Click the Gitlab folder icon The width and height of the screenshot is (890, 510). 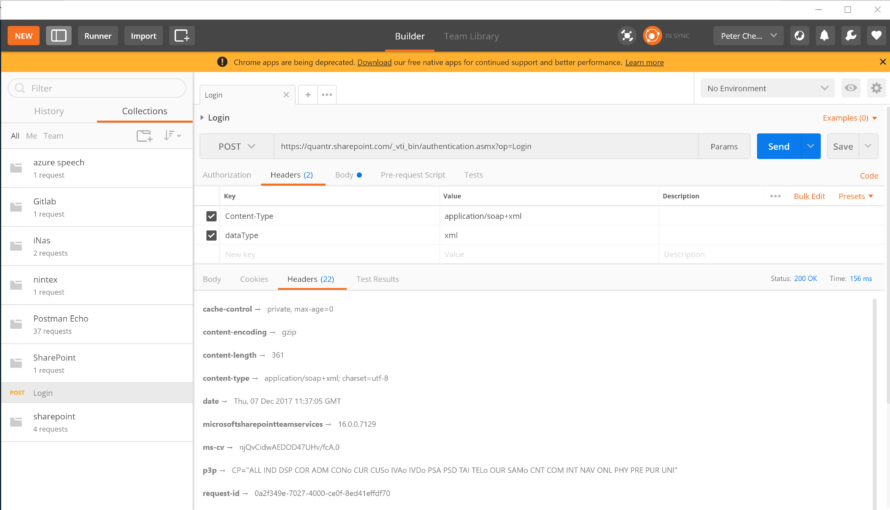[16, 207]
